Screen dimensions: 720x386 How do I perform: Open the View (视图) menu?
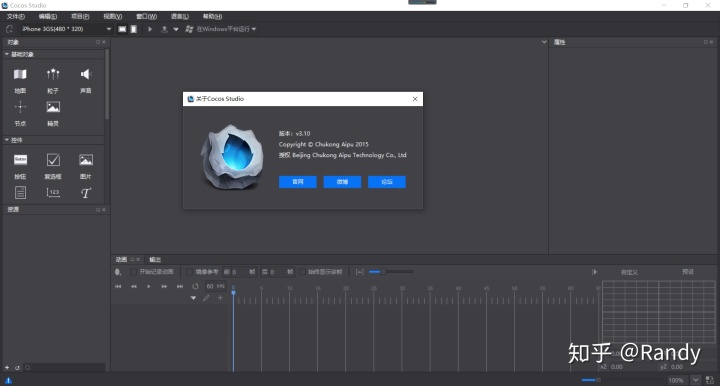click(x=112, y=16)
